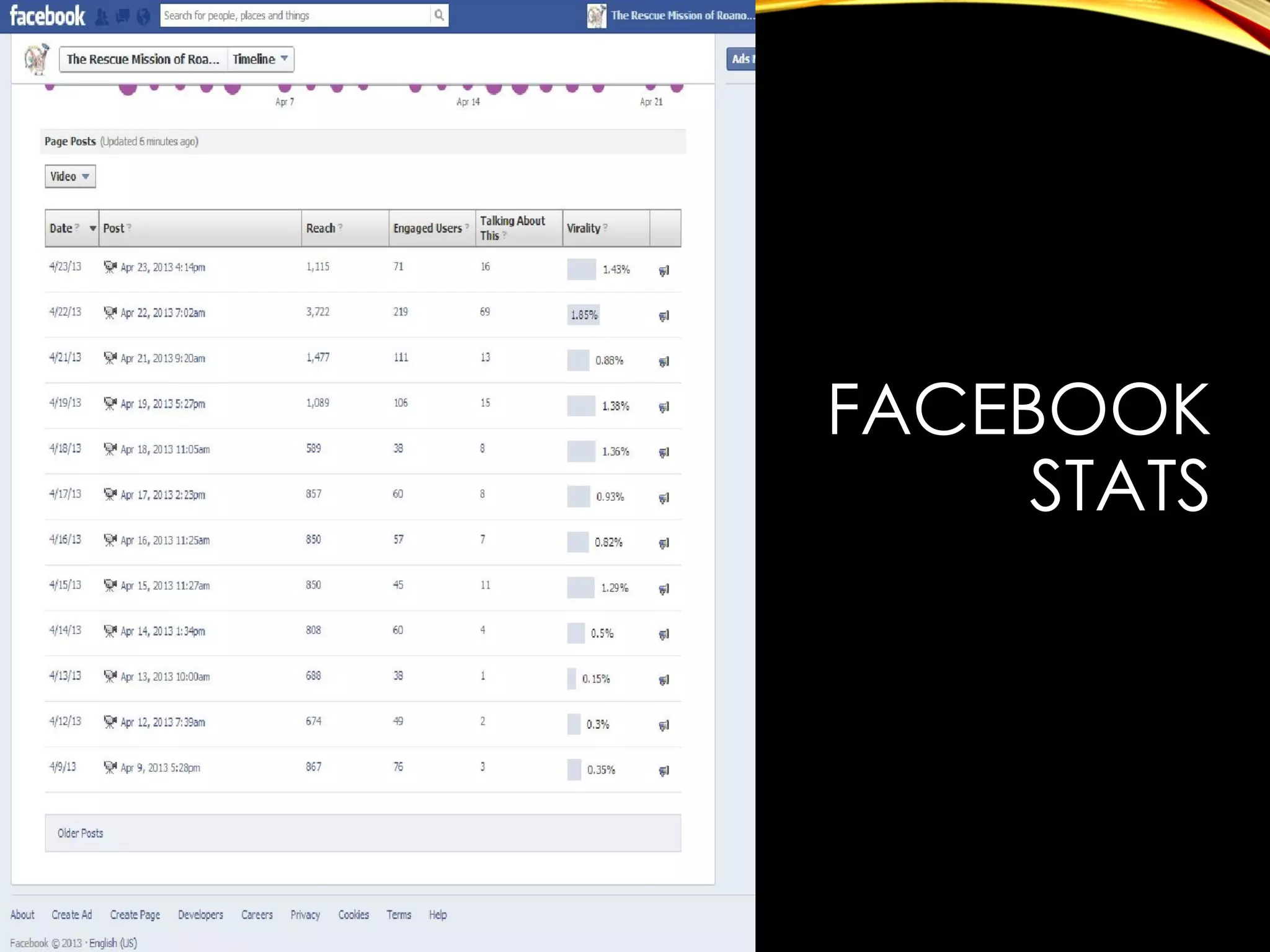Click video icon for Apr 14 post
Image resolution: width=1270 pixels, height=952 pixels.
point(110,632)
